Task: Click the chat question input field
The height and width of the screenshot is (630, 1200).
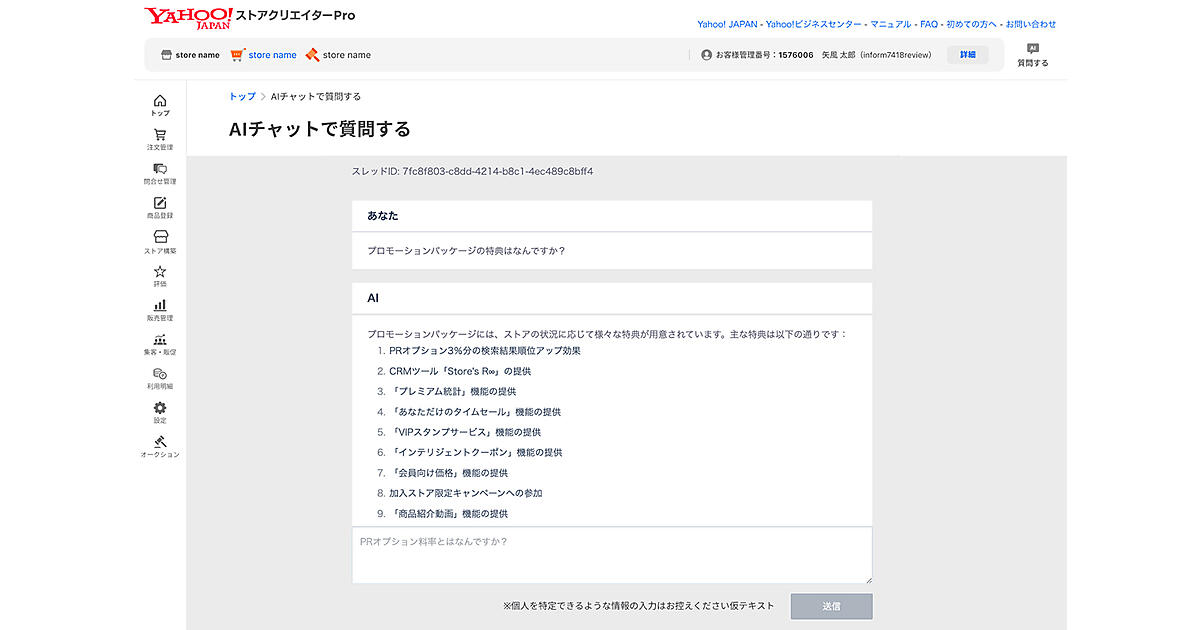Action: pos(611,555)
